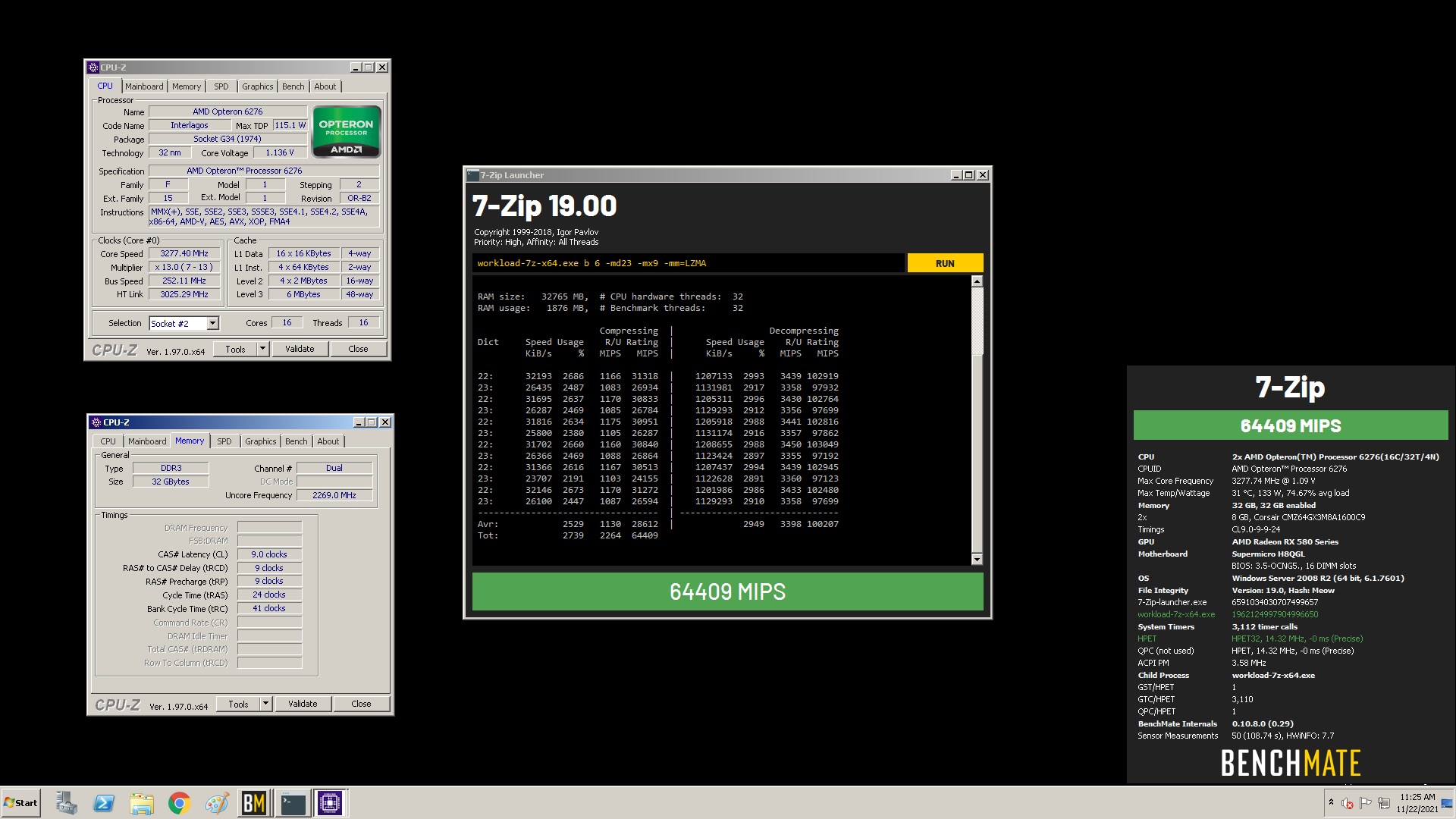The image size is (1456, 819).
Task: Click the Close button in the upper CPU-Z window
Action: click(358, 349)
